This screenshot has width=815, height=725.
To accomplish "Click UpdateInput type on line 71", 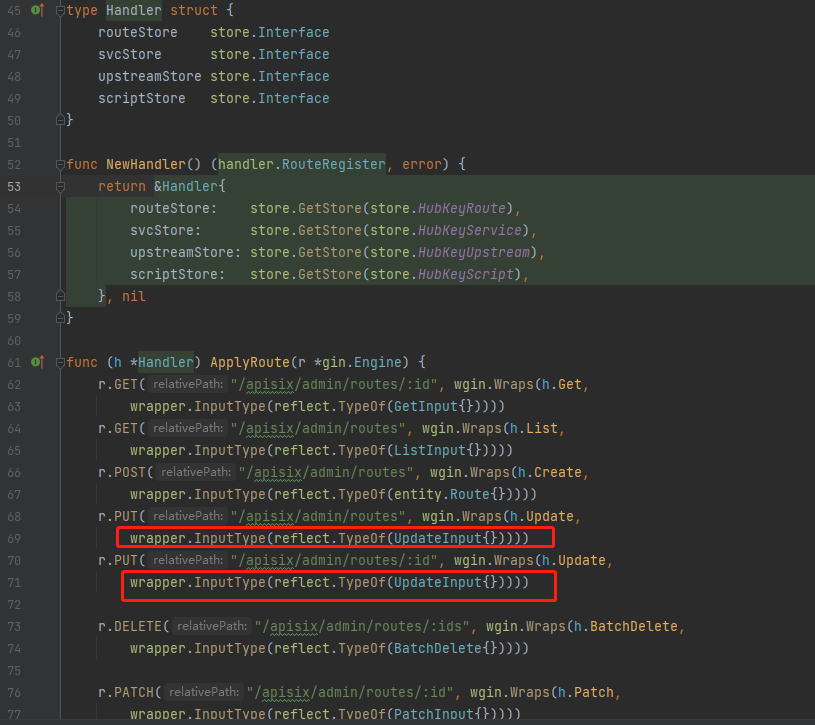I will (438, 582).
